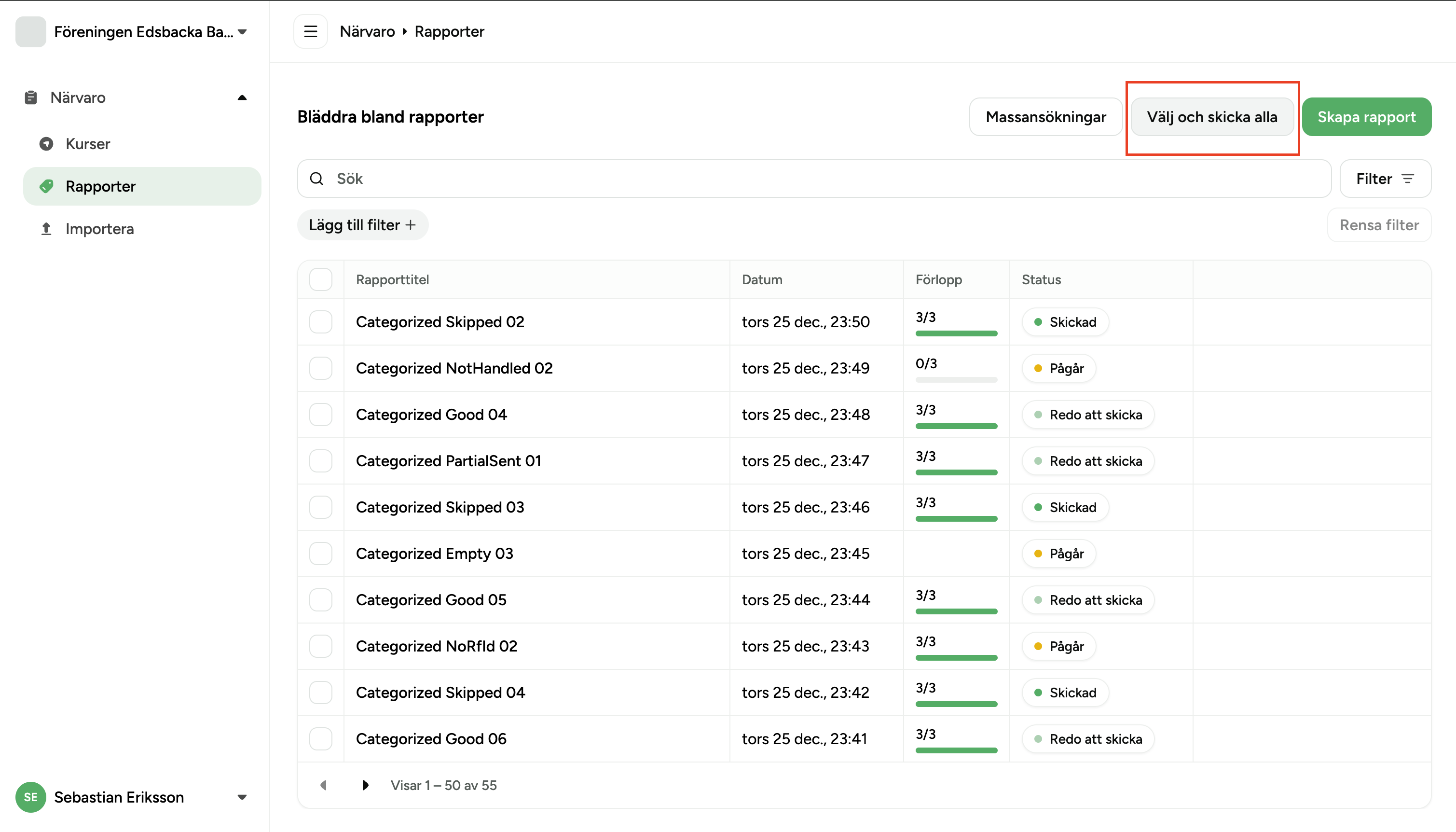Click the plus icon in Lägg till filter
Screen dimensions: 1456x832
(411, 225)
